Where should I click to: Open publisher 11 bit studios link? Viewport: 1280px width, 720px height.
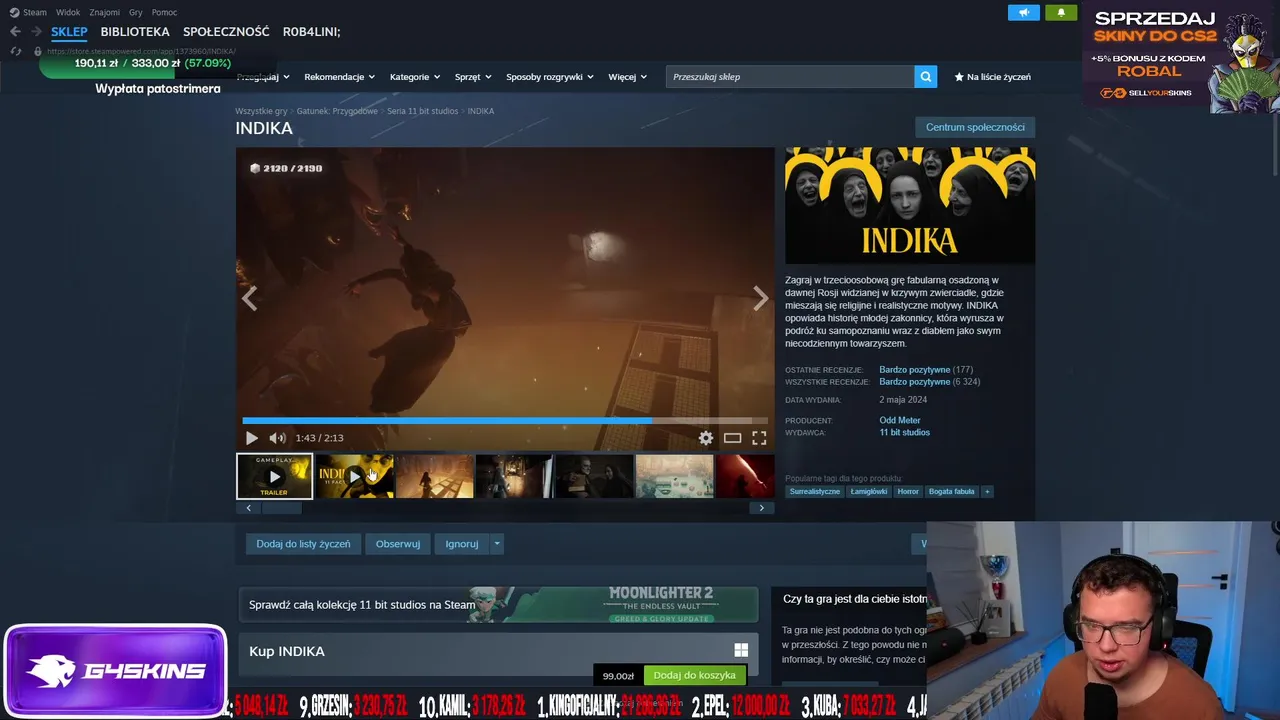pos(904,432)
